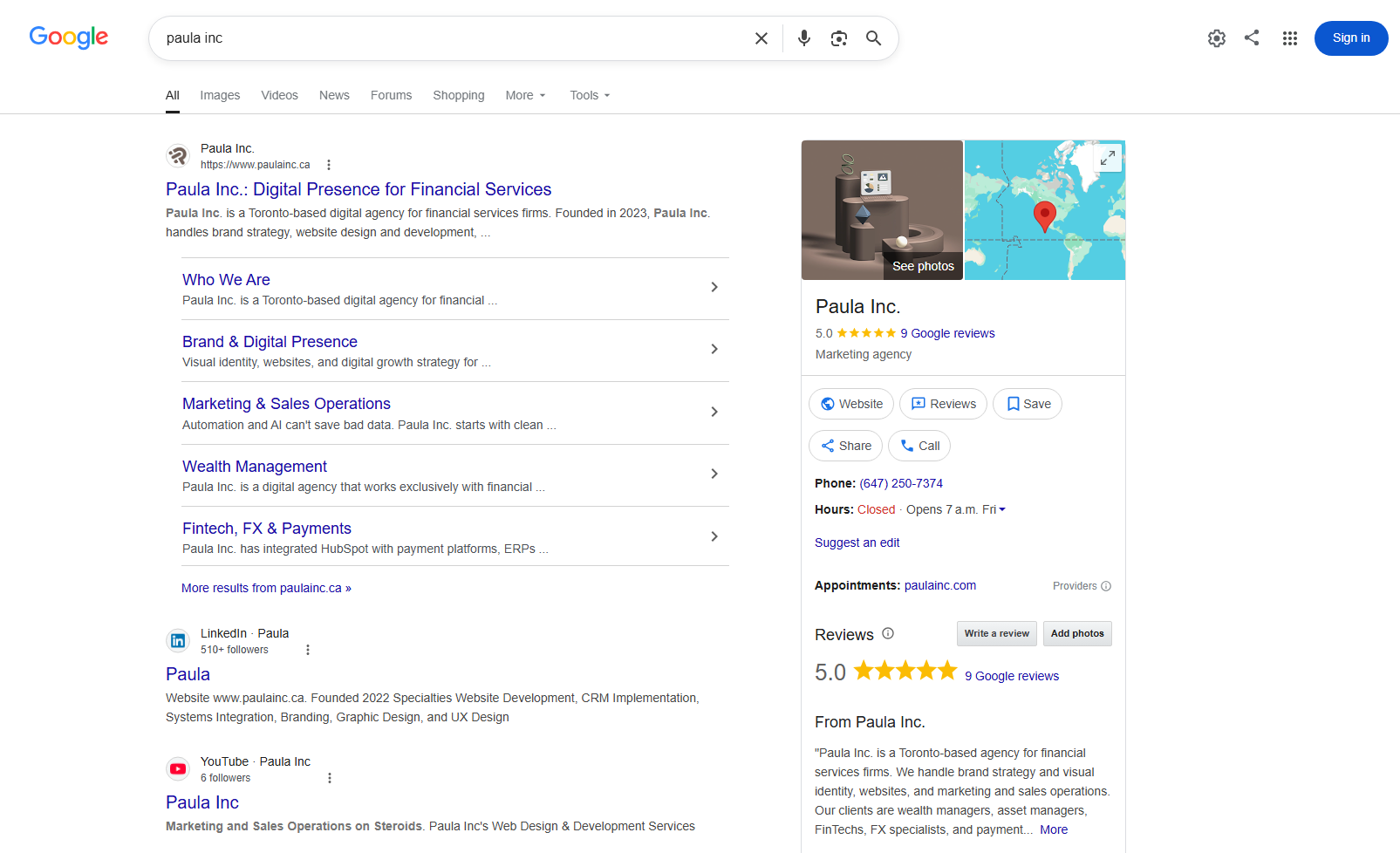Switch to the Videos tab
The width and height of the screenshot is (1400, 853).
point(279,95)
